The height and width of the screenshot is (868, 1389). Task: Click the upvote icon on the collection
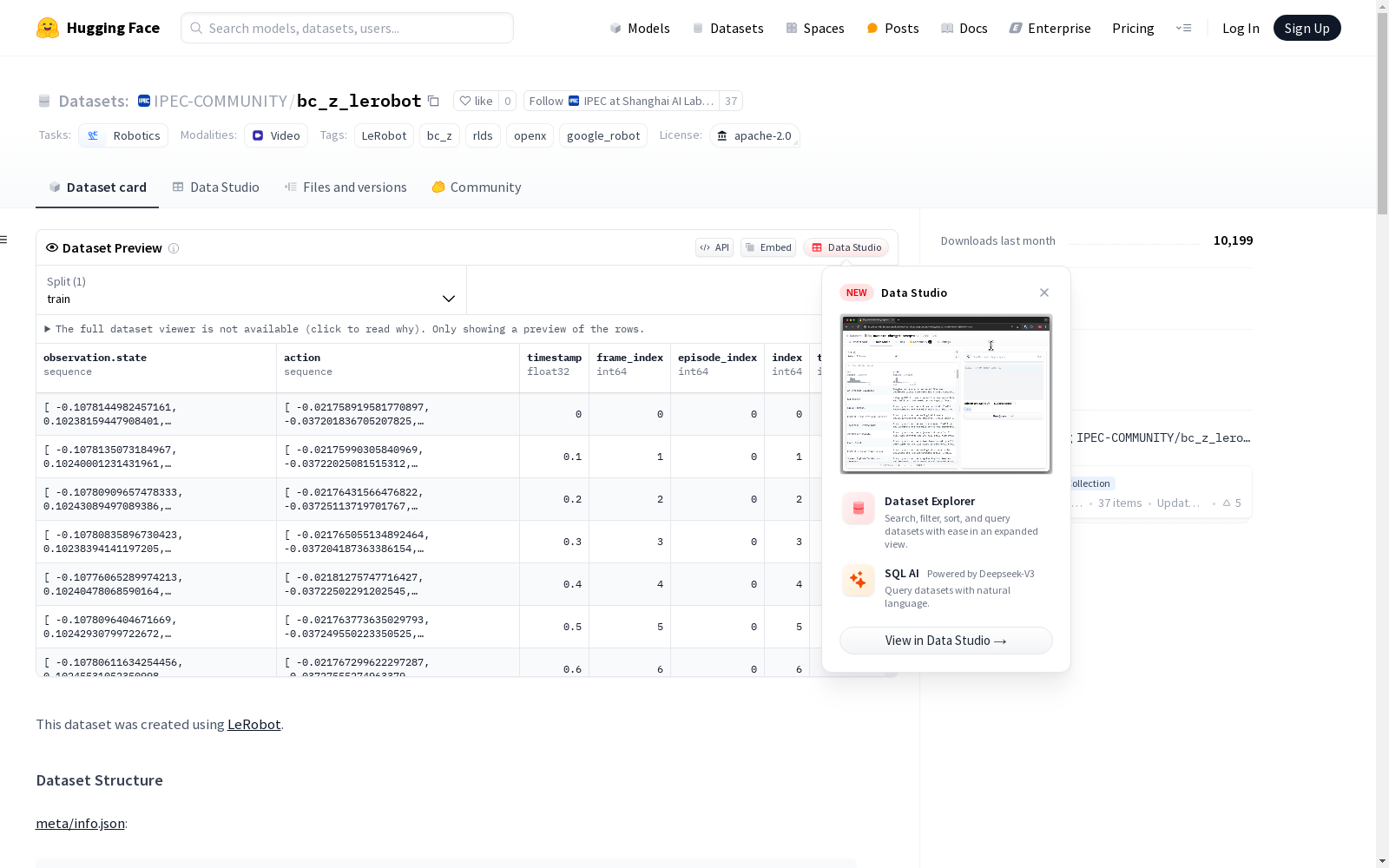coord(1227,503)
